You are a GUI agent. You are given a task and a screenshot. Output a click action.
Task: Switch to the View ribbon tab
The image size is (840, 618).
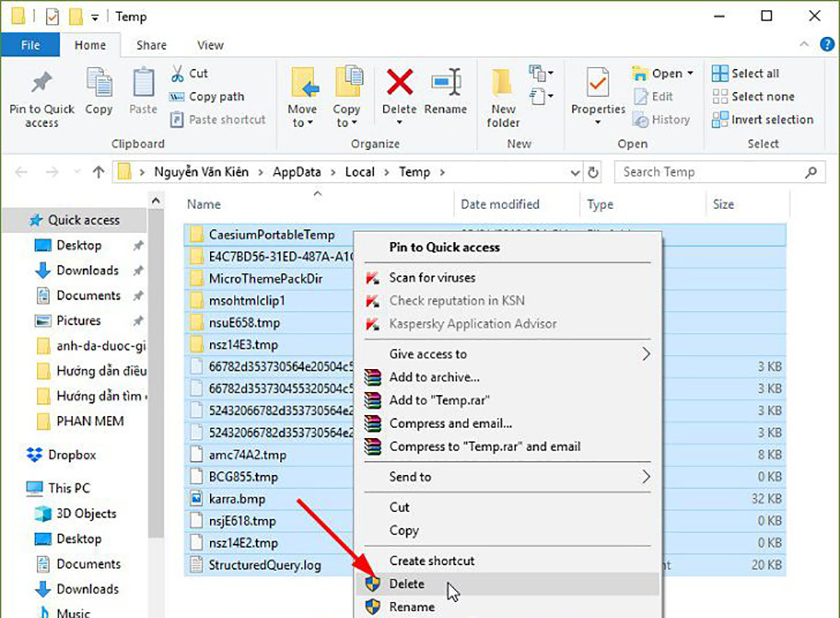tap(210, 45)
